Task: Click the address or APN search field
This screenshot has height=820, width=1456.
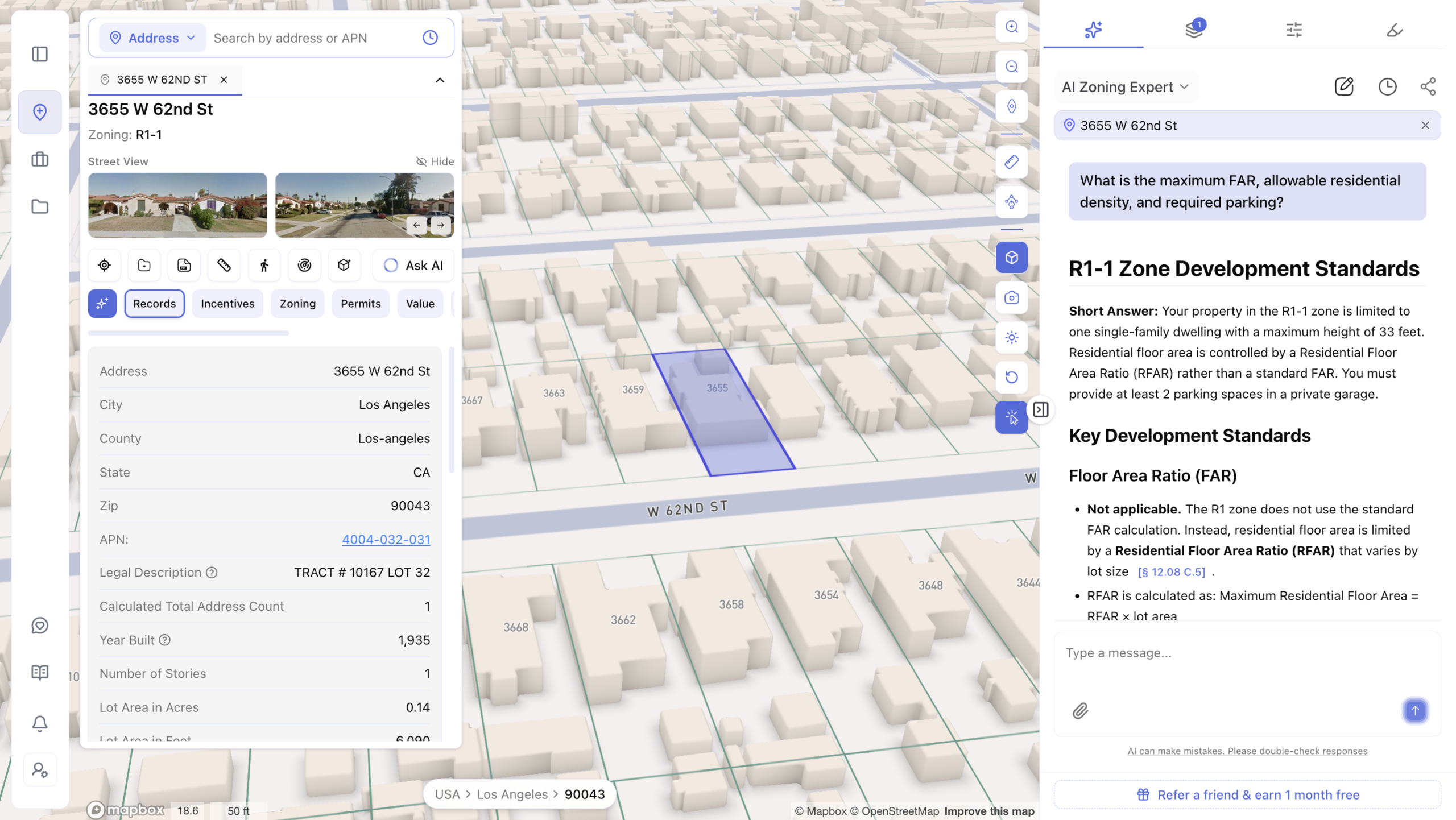Action: 312,38
